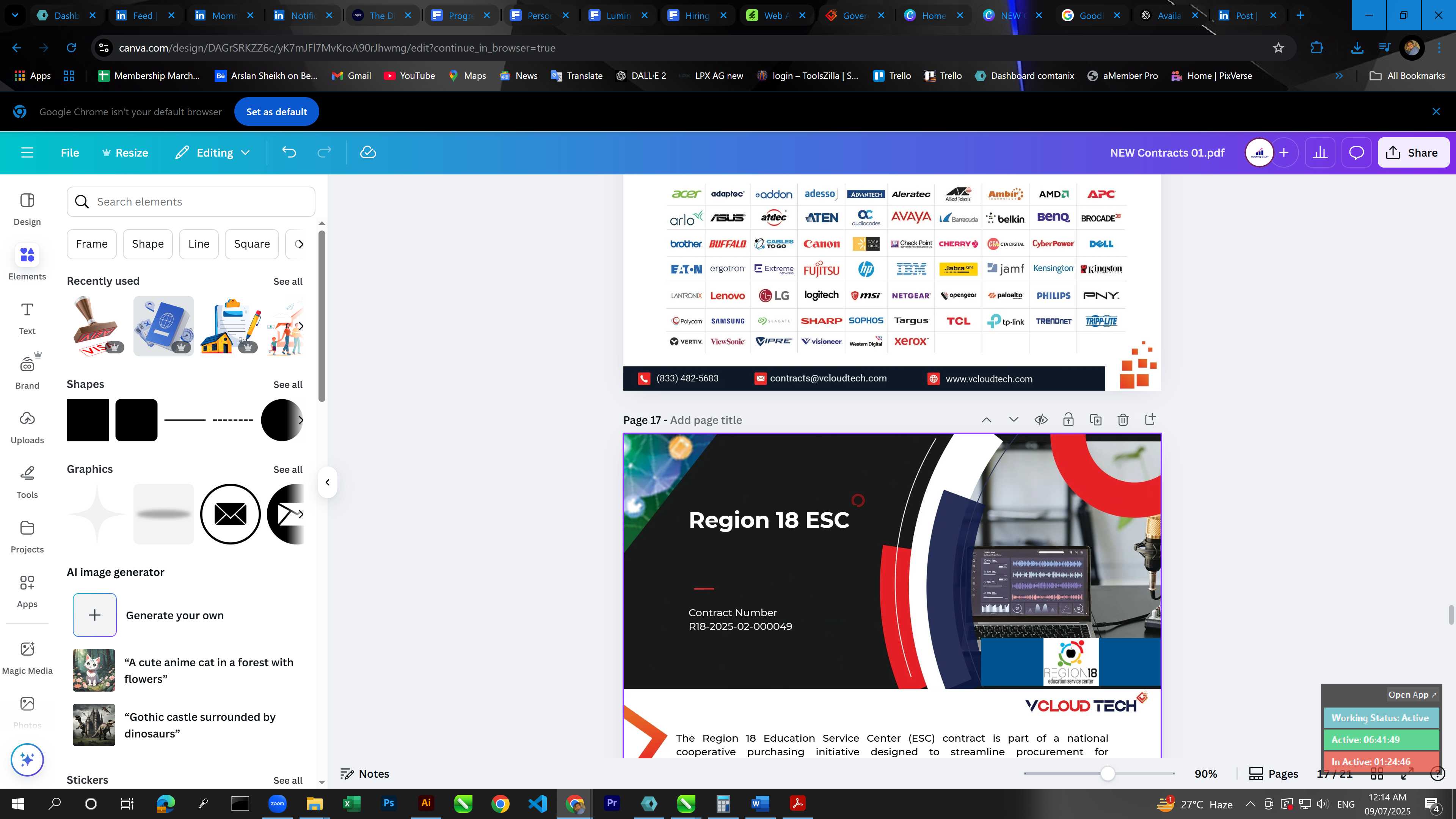Click See all for Recently used

point(288,281)
